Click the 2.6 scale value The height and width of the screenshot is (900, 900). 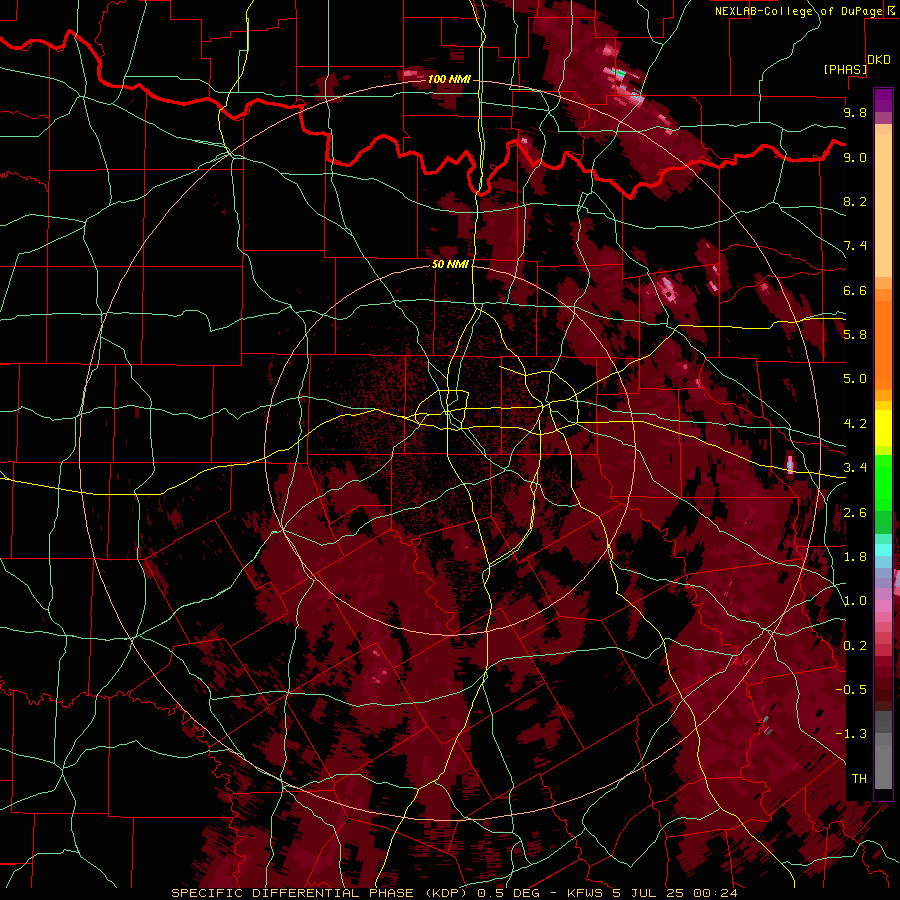point(855,513)
